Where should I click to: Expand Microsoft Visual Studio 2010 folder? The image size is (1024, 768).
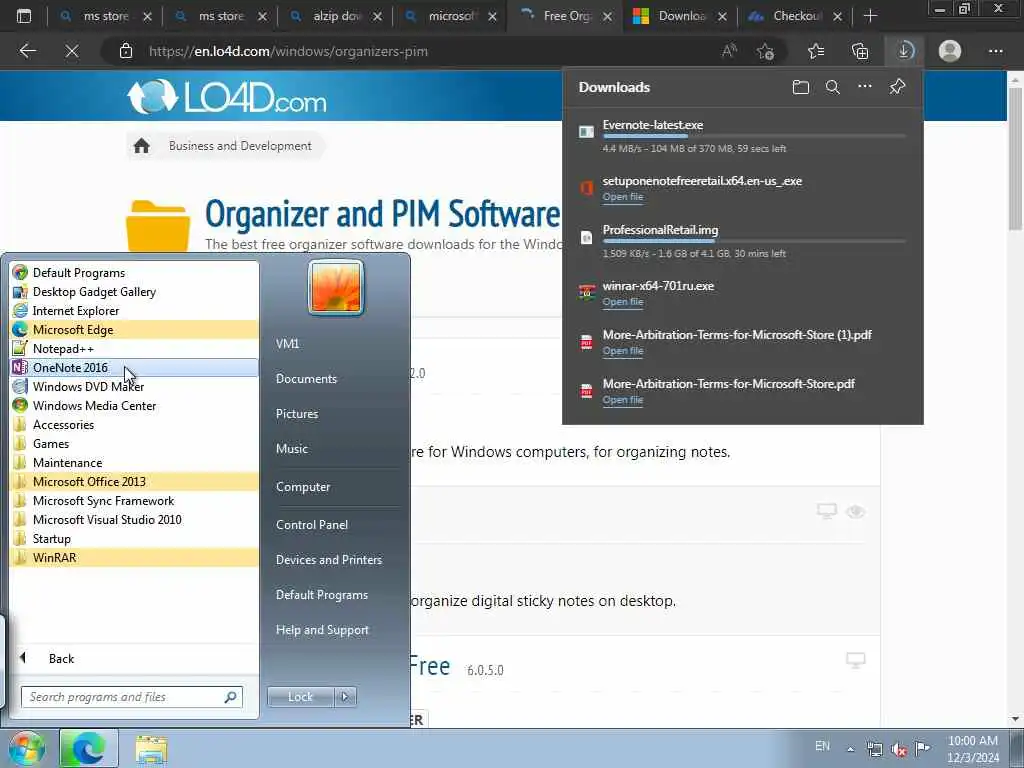pos(135,519)
